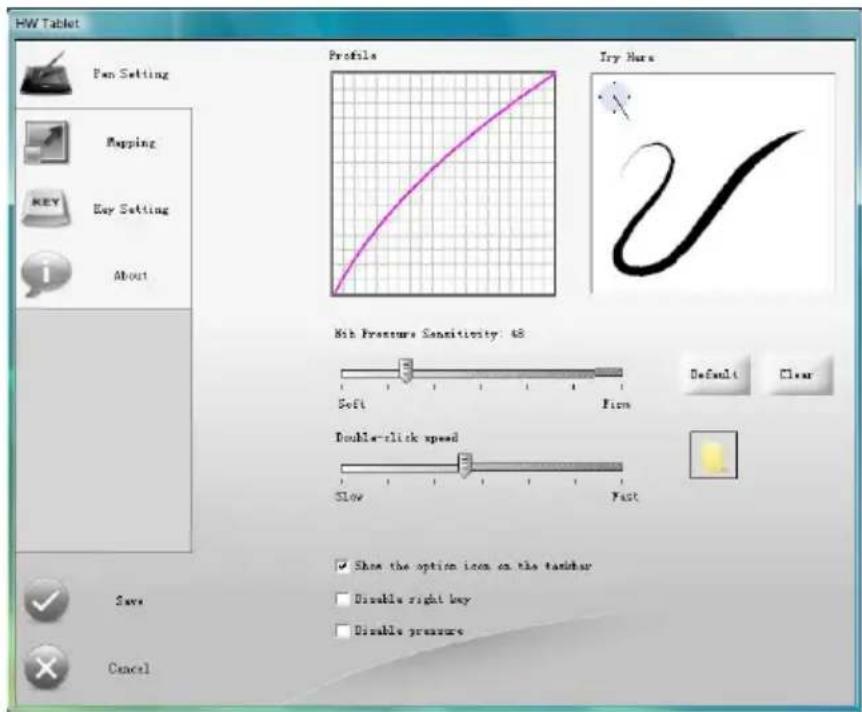The image size is (862, 712).
Task: Click the Profile label
Action: click(x=353, y=56)
